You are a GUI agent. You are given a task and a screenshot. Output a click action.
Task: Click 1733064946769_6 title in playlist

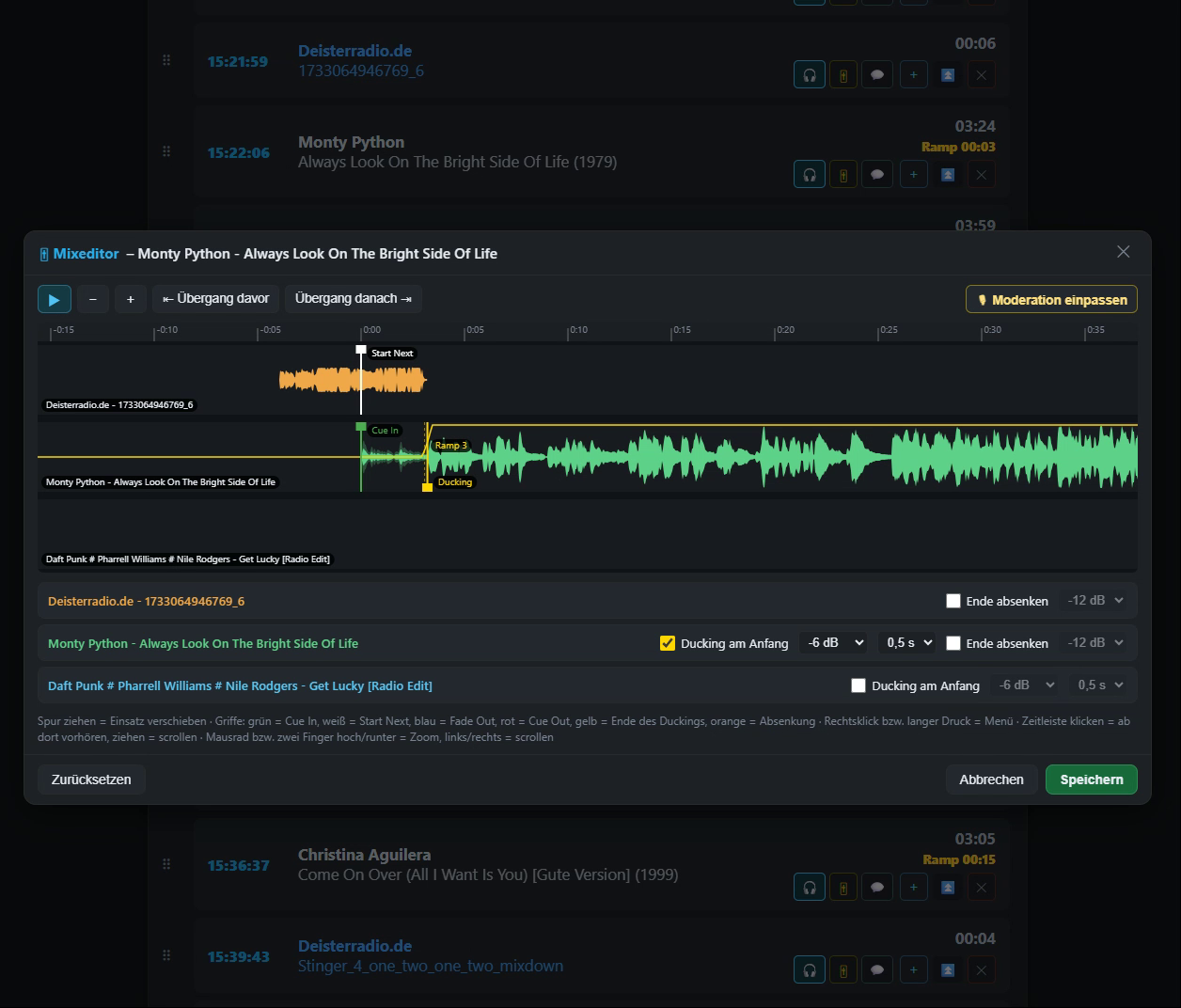pyautogui.click(x=361, y=71)
